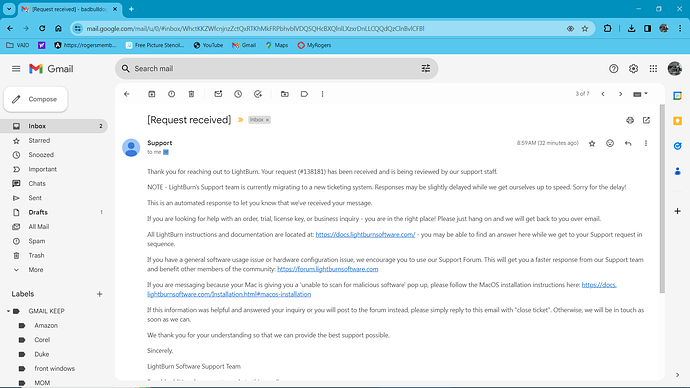Star the Support message
This screenshot has width=690, height=388.
[x=592, y=143]
